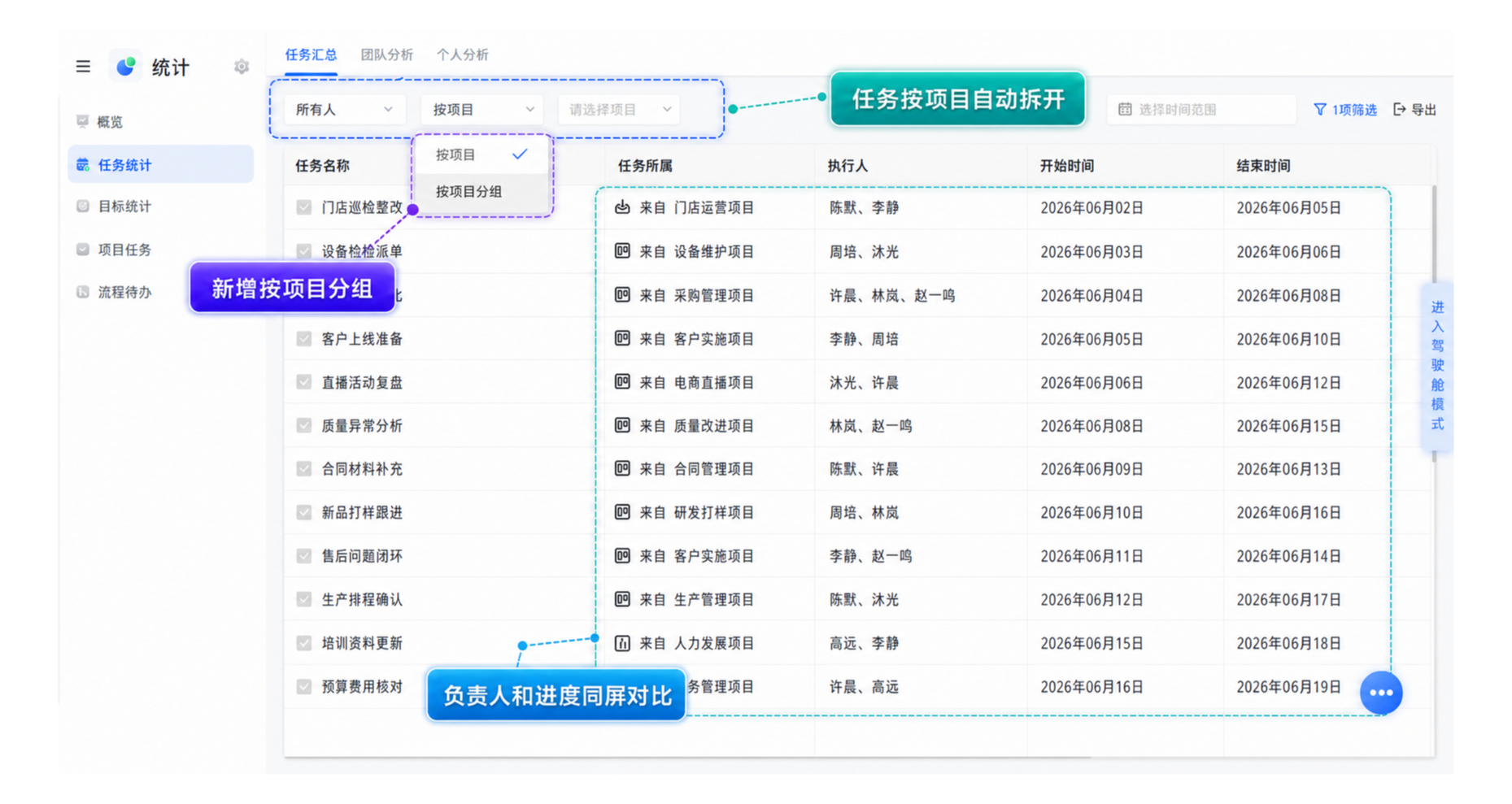The height and width of the screenshot is (804, 1512).
Task: Click the 概览 sidebar icon
Action: click(x=82, y=121)
